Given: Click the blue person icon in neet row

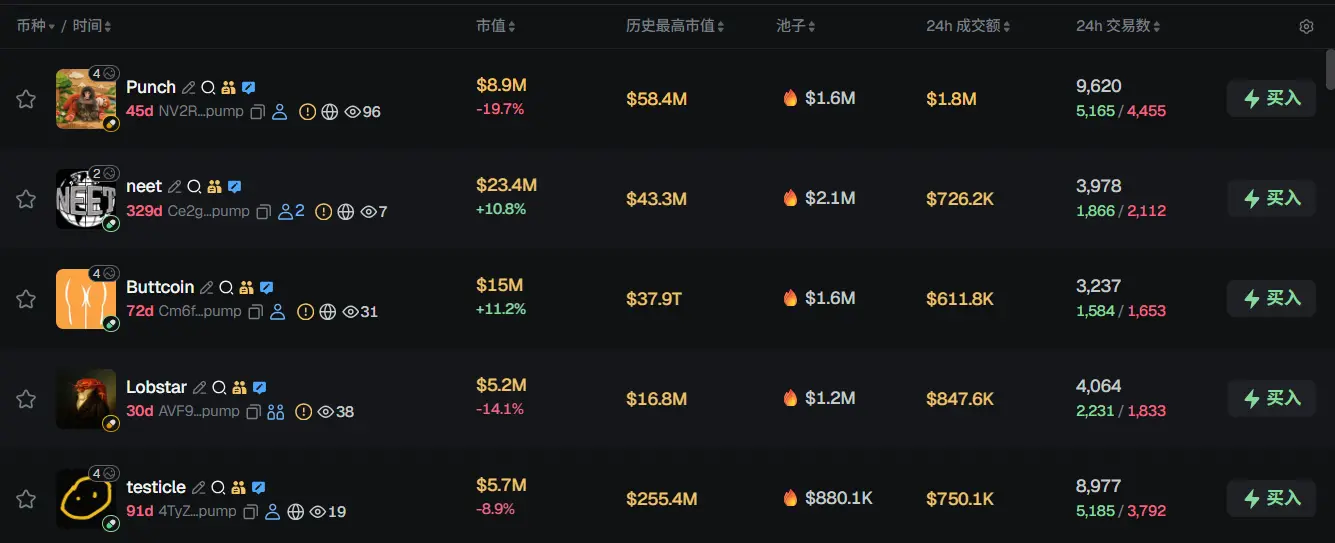Looking at the screenshot, I should (286, 212).
